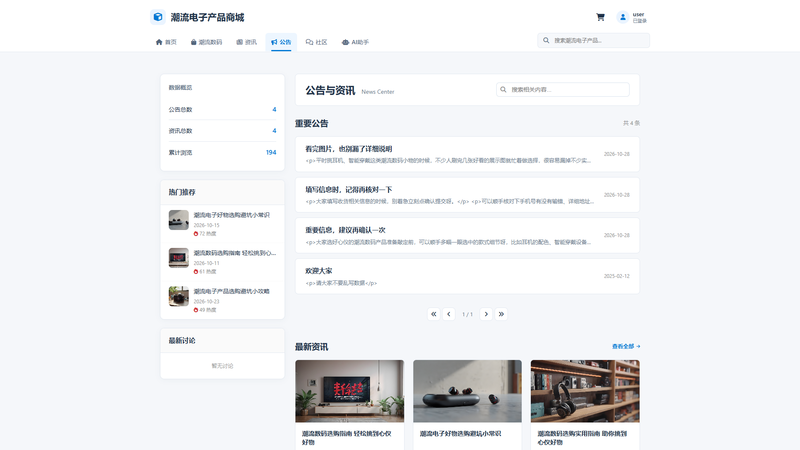
Task: Open news card image showing headphones on shelf
Action: tap(585, 391)
